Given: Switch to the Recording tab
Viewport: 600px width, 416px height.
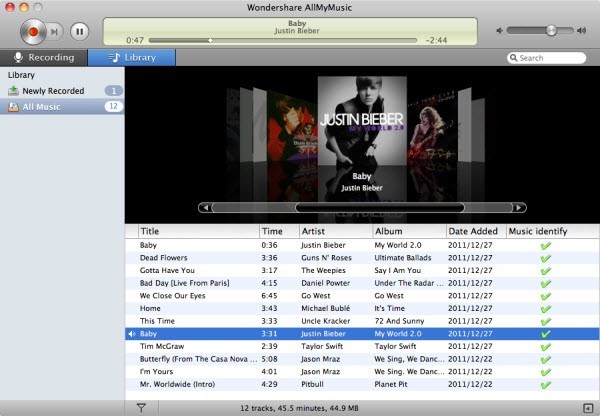Looking at the screenshot, I should [x=43, y=58].
